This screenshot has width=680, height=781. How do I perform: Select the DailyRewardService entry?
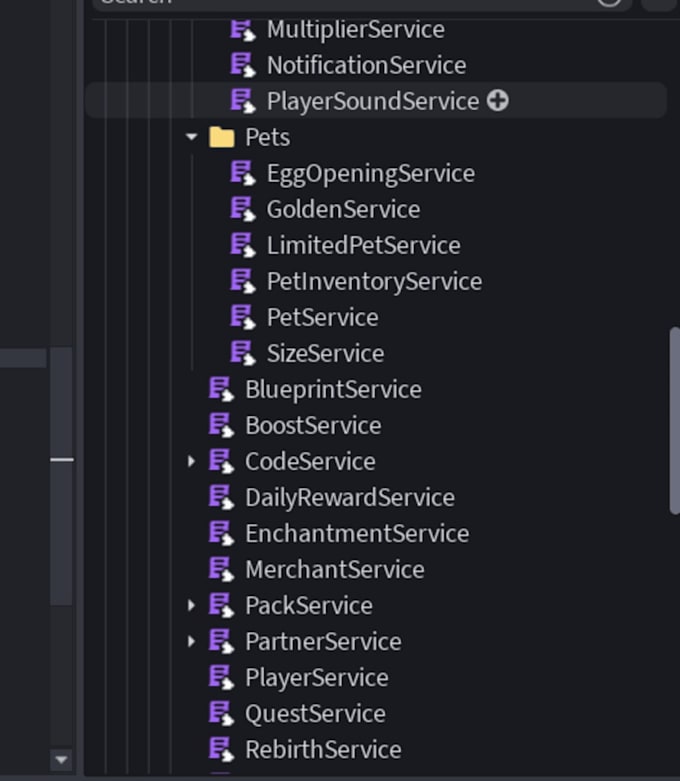click(x=350, y=498)
